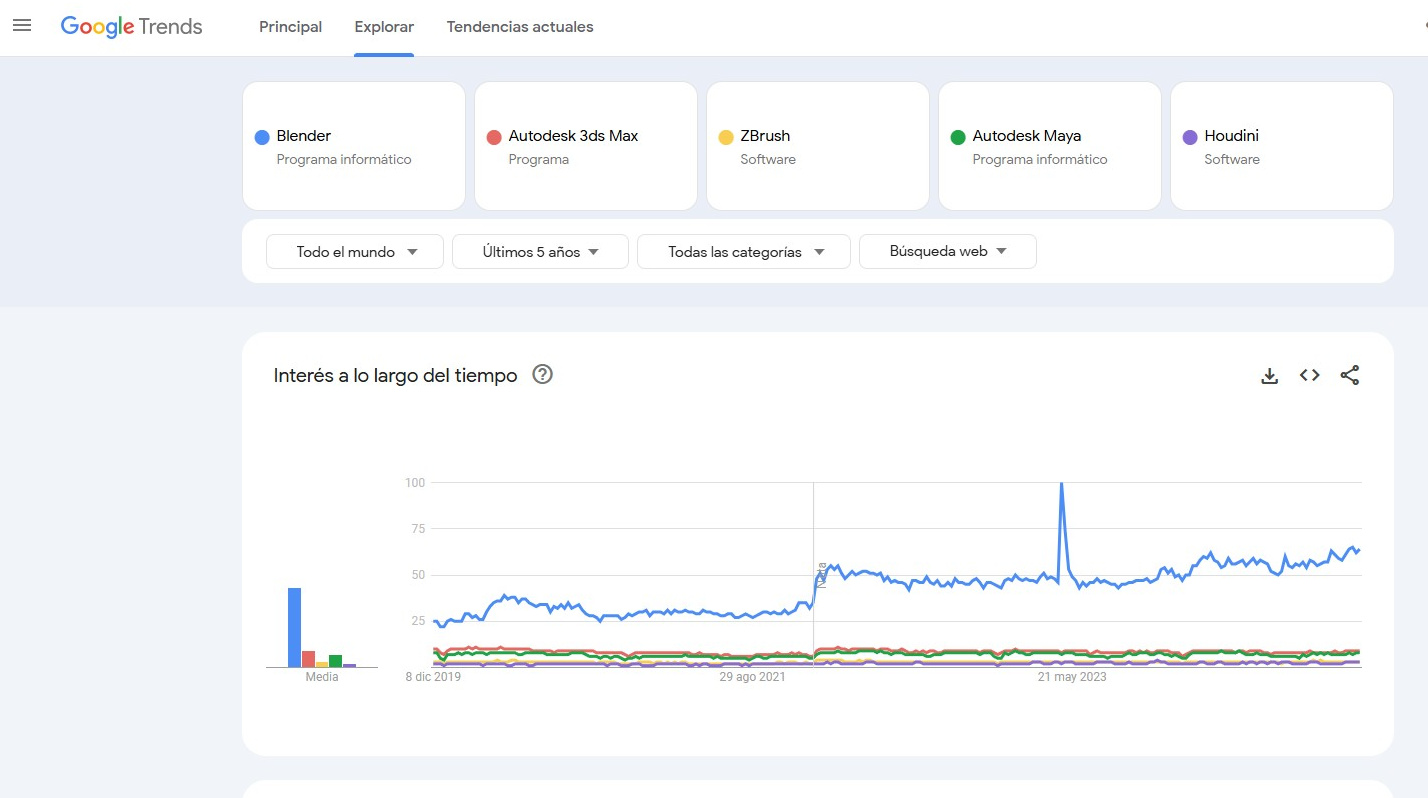The height and width of the screenshot is (798, 1428).
Task: Click the blue Blender color dot
Action: [x=262, y=137]
